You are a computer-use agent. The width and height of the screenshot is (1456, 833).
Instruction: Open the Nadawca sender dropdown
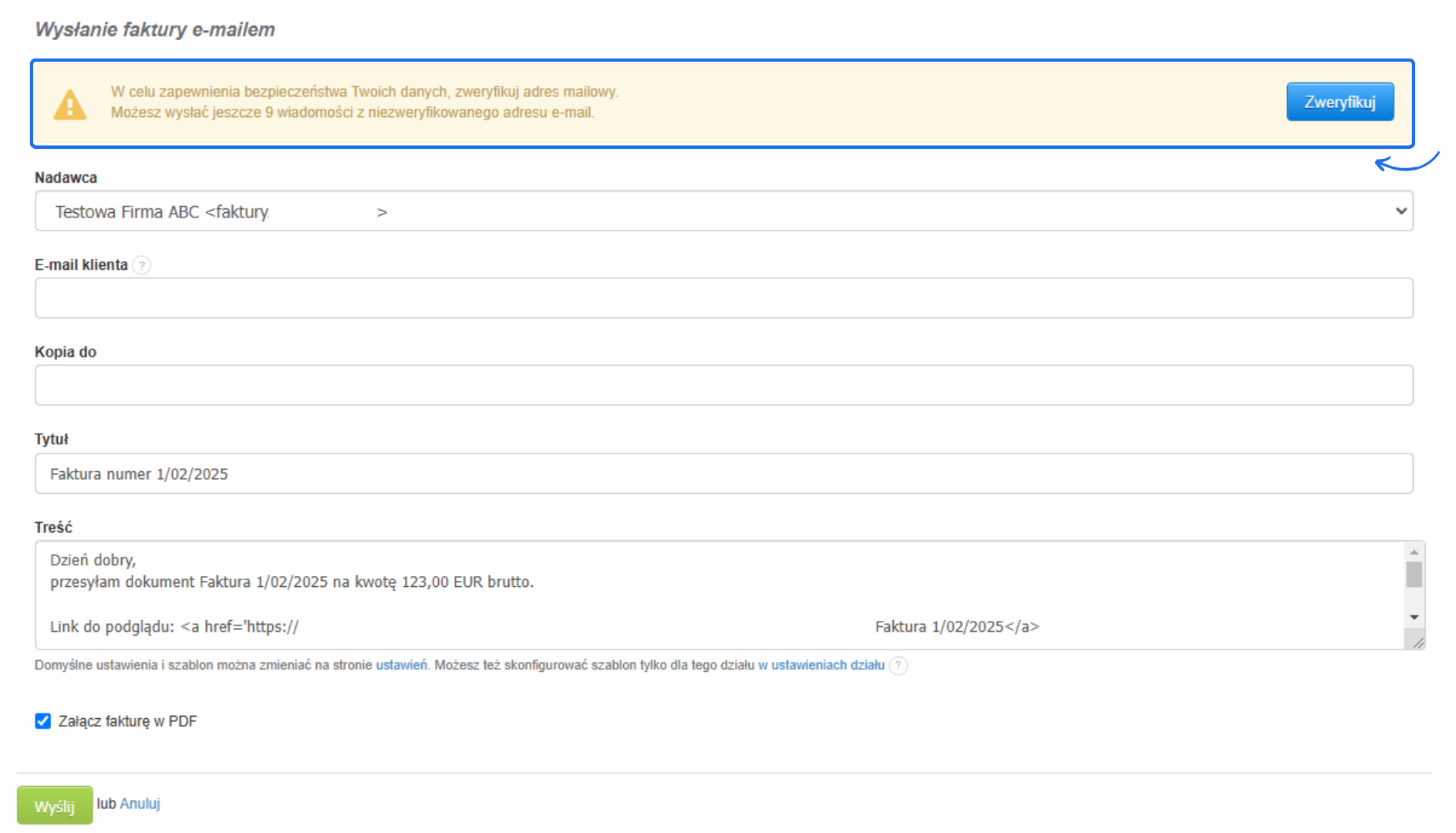[723, 211]
